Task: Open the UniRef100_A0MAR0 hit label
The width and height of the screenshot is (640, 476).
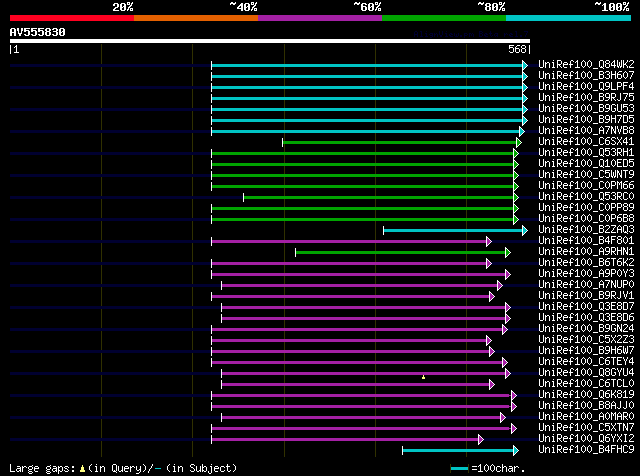Action: pos(586,417)
